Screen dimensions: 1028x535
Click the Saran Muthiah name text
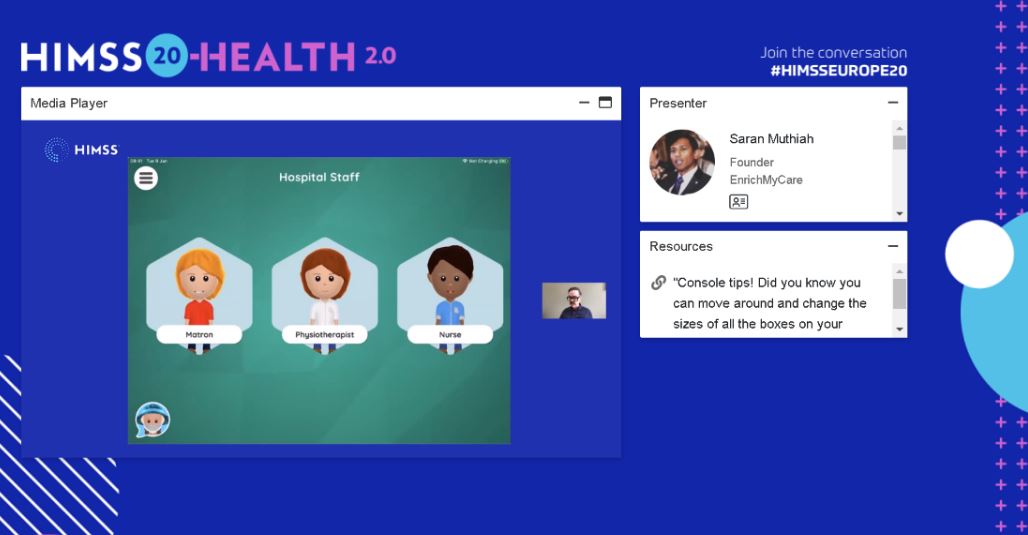[772, 139]
